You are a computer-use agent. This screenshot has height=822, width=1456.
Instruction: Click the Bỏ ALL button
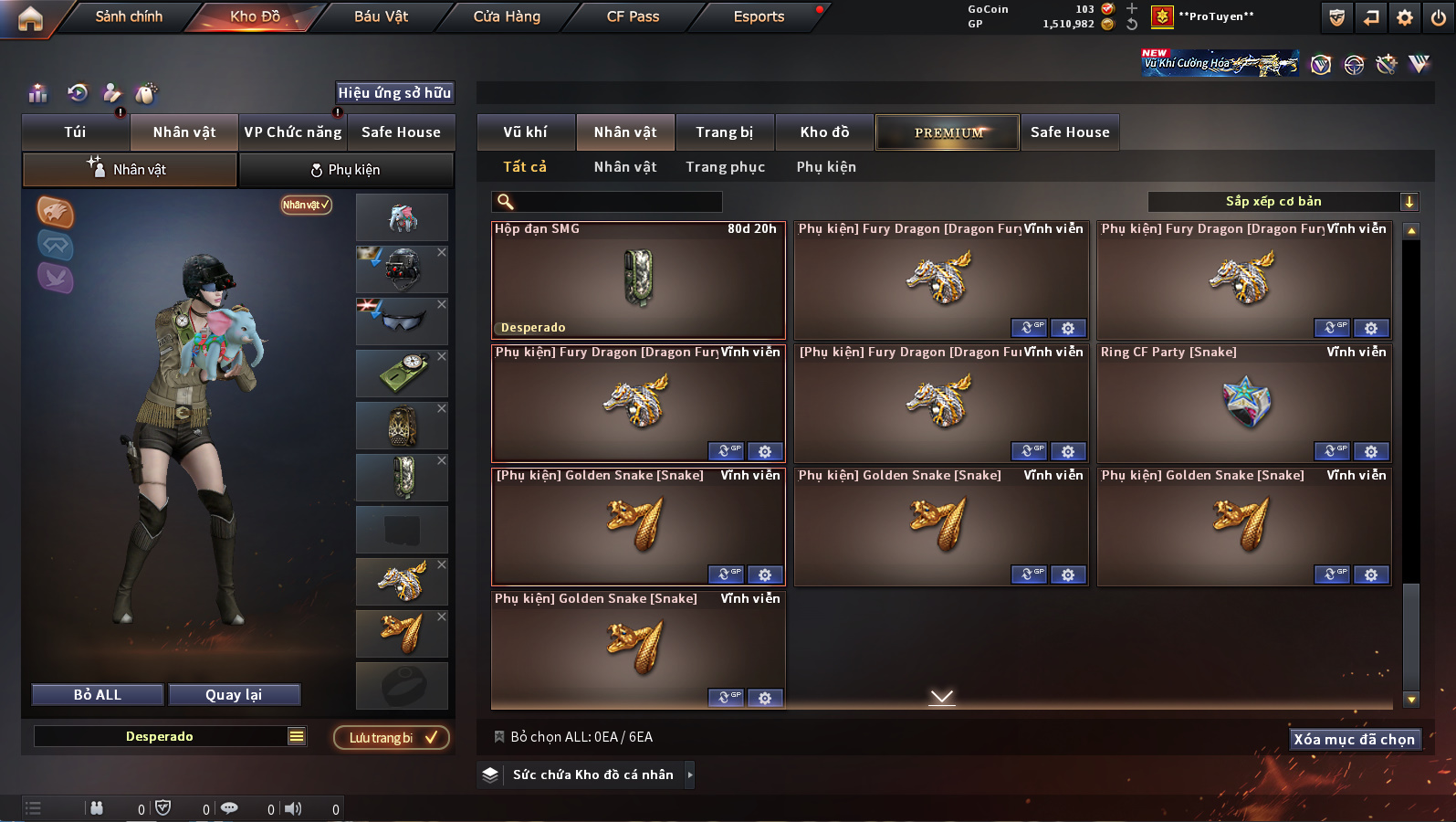98,695
